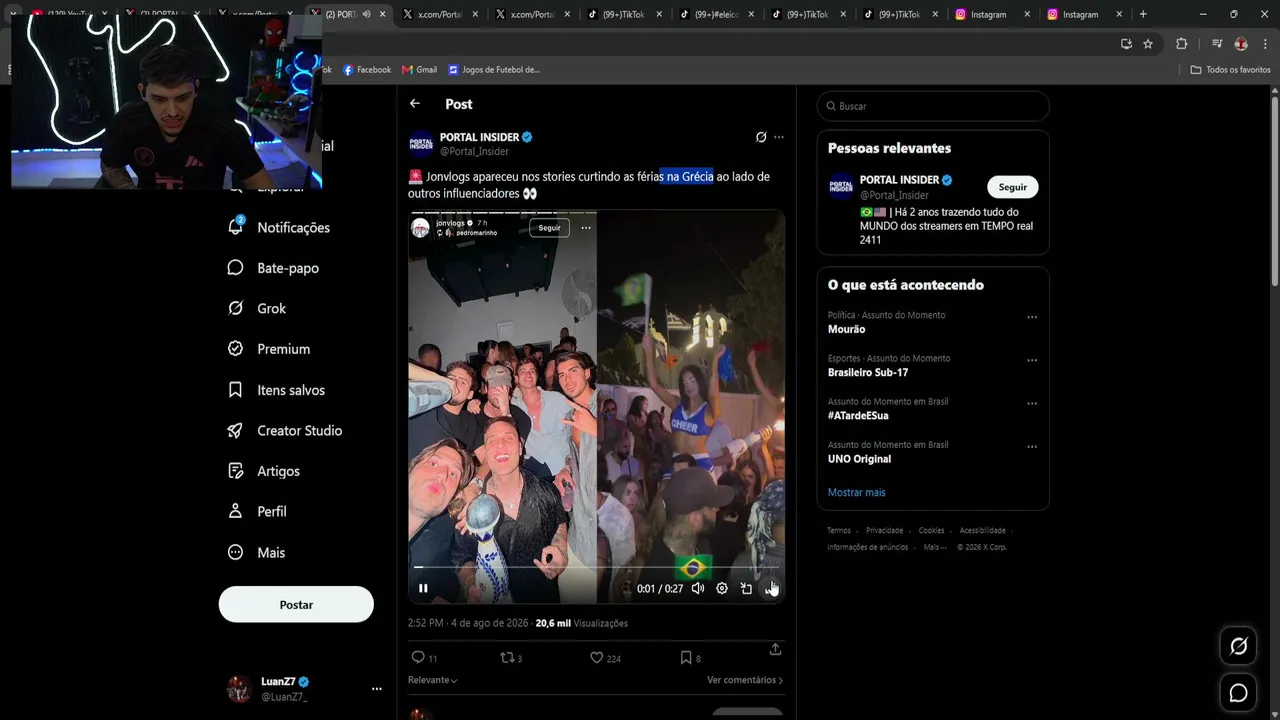The height and width of the screenshot is (720, 1280).
Task: Open Itens salvos in the sidebar
Action: click(x=277, y=390)
